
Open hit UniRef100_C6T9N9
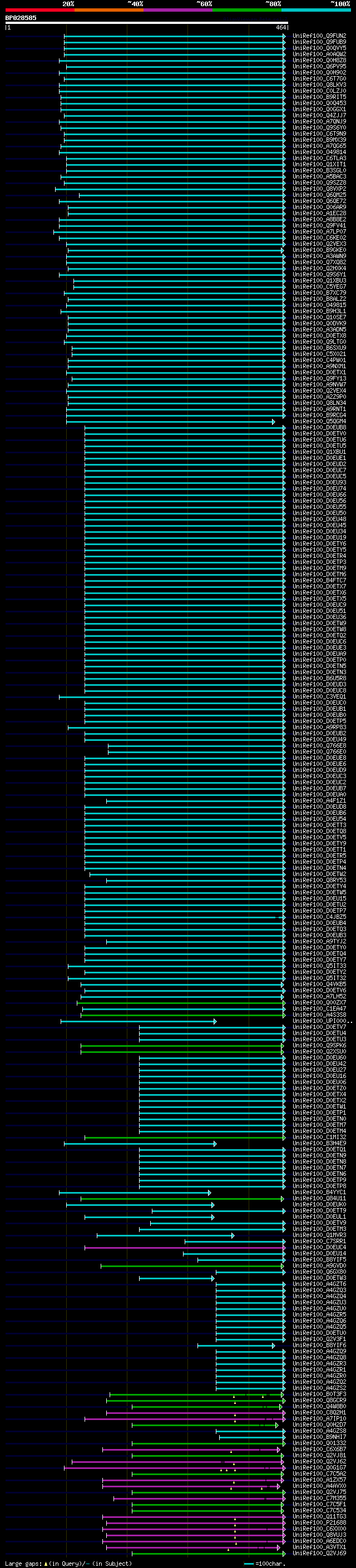coord(319,134)
